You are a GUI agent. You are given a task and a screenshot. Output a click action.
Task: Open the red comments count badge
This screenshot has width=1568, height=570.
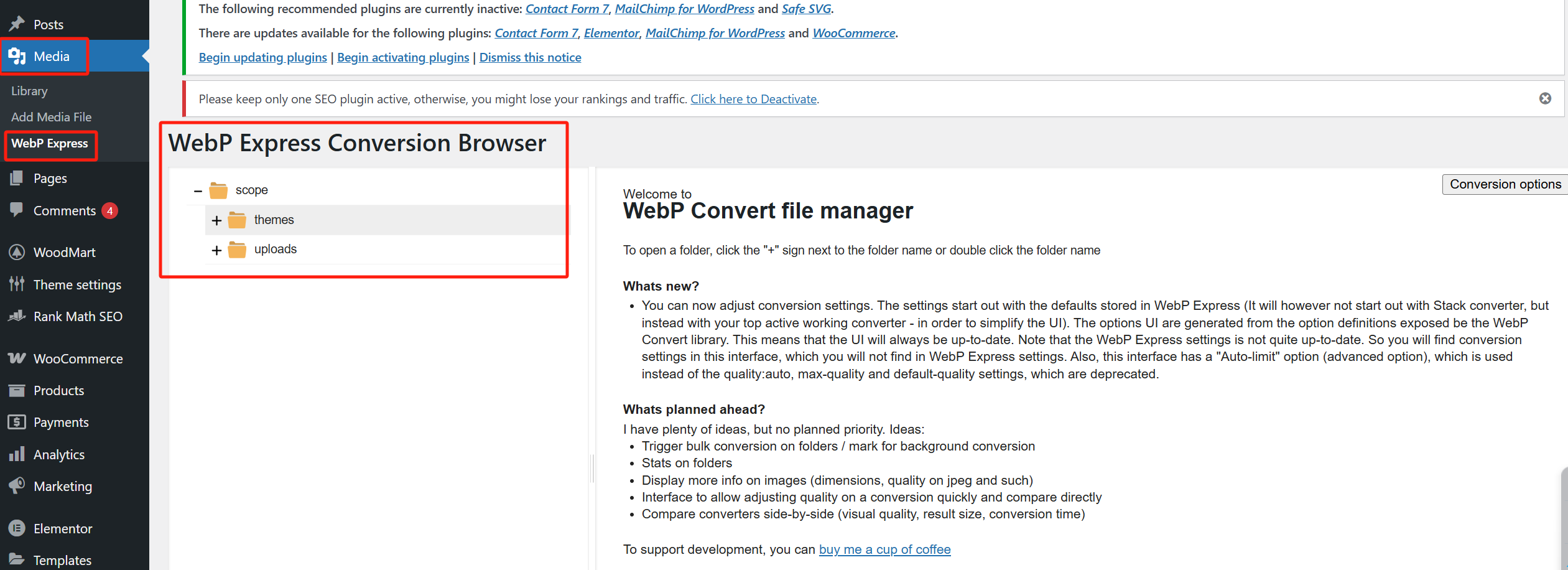pos(109,211)
